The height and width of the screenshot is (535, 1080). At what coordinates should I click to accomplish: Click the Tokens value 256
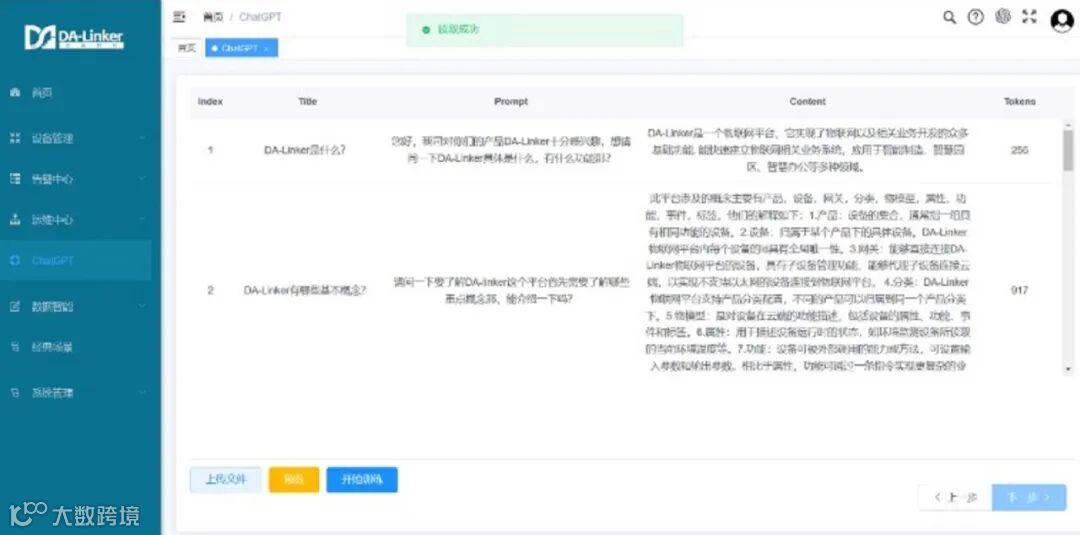click(1019, 150)
